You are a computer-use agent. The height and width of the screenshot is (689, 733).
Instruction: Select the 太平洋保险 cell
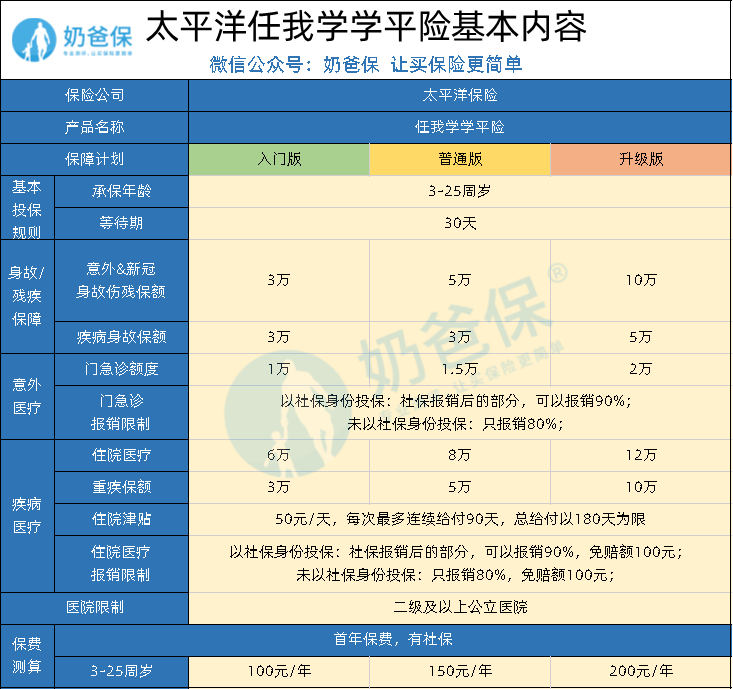click(460, 95)
